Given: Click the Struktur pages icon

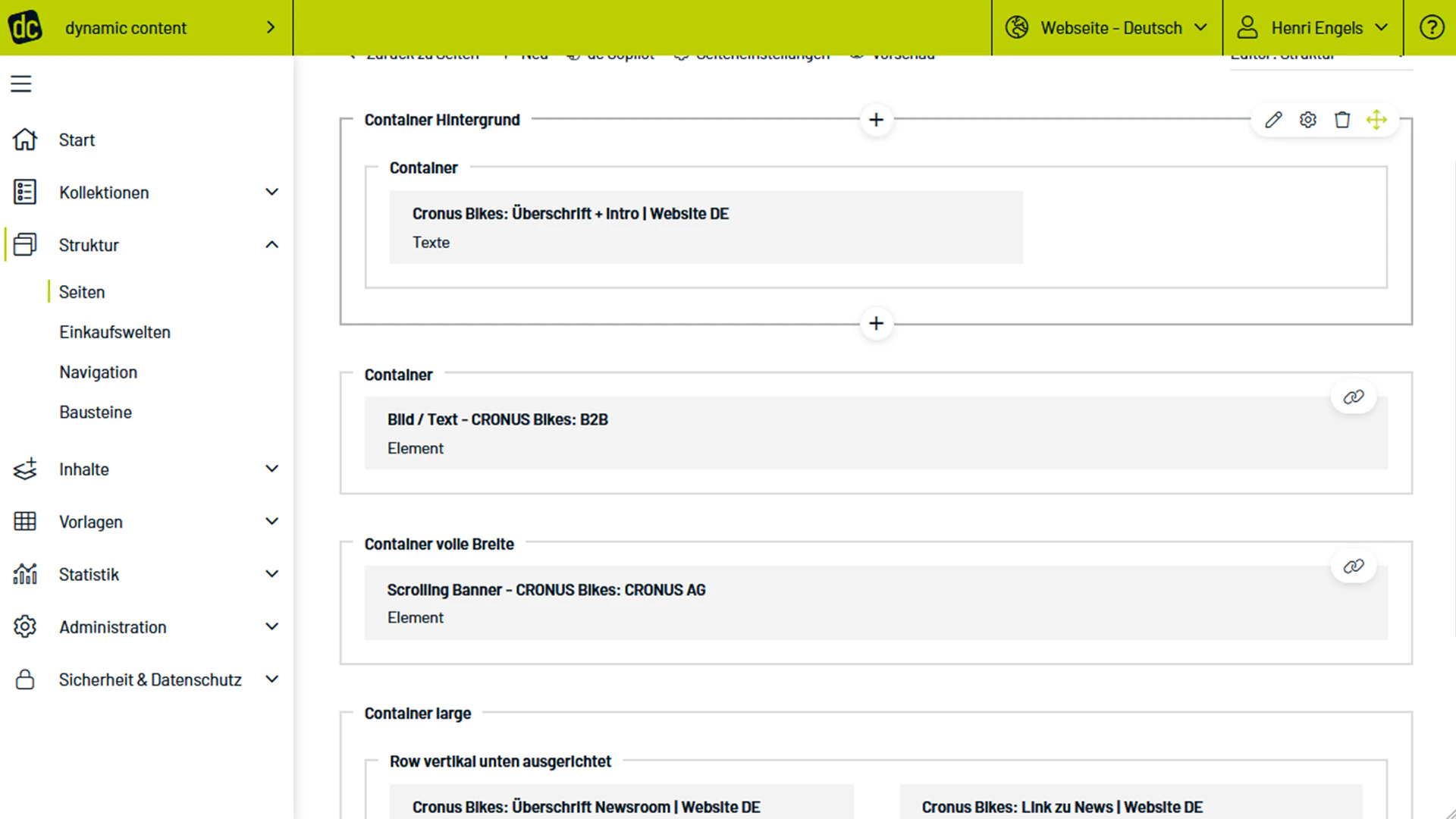Looking at the screenshot, I should coord(25,244).
